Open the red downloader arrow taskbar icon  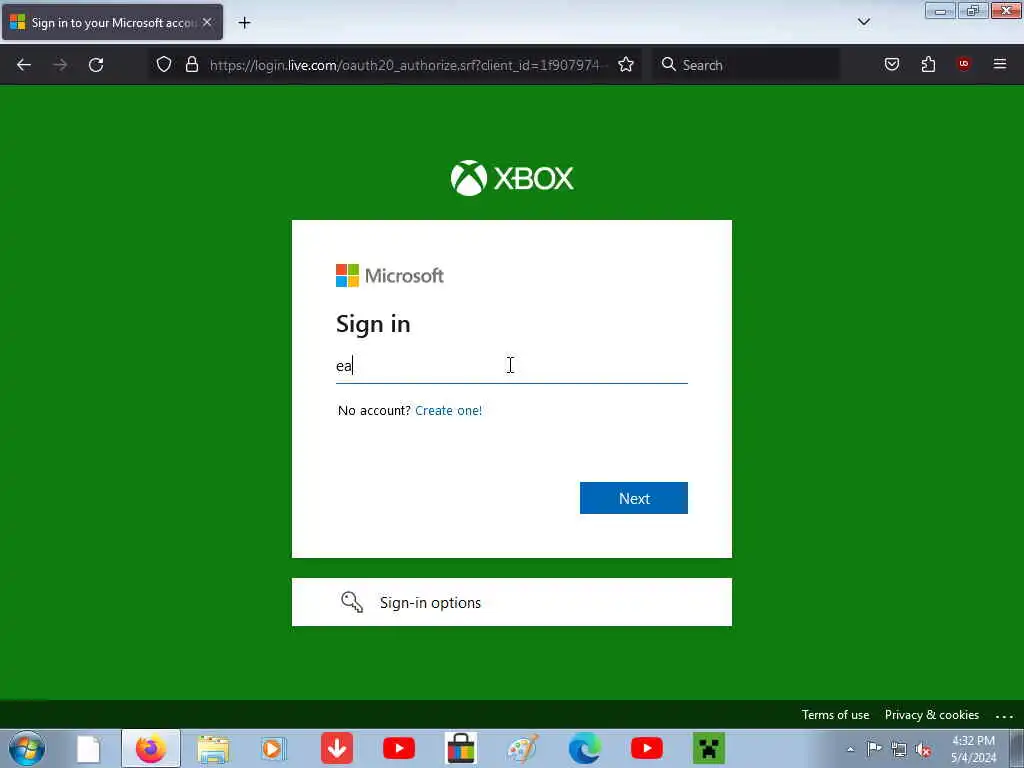[x=337, y=748]
